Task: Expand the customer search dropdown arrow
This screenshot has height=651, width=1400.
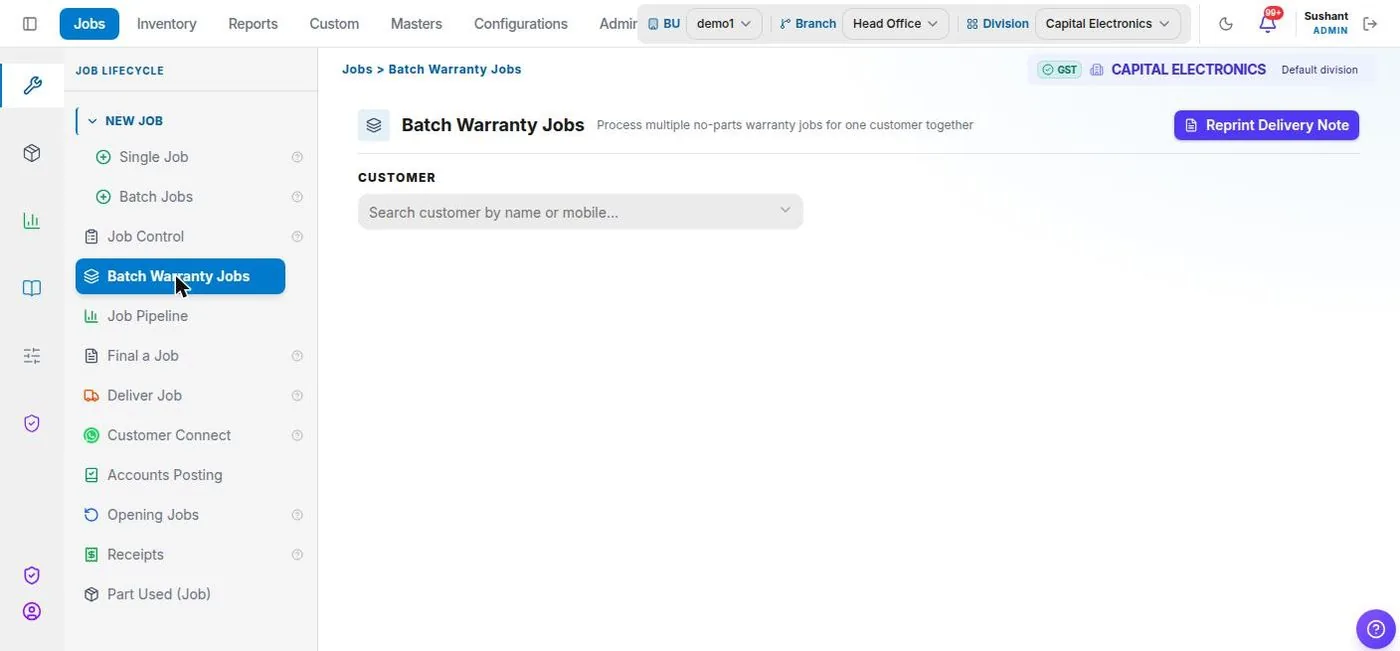Action: coord(785,210)
